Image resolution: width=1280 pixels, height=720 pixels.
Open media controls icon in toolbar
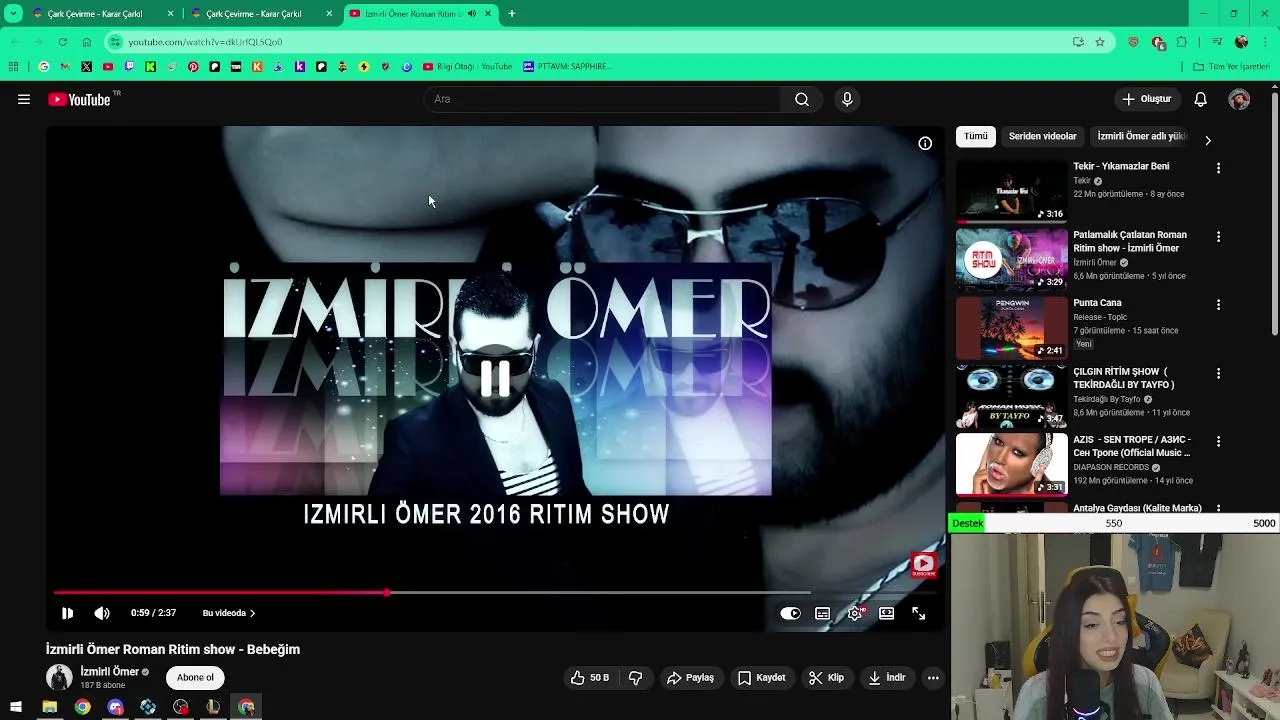click(x=1216, y=42)
